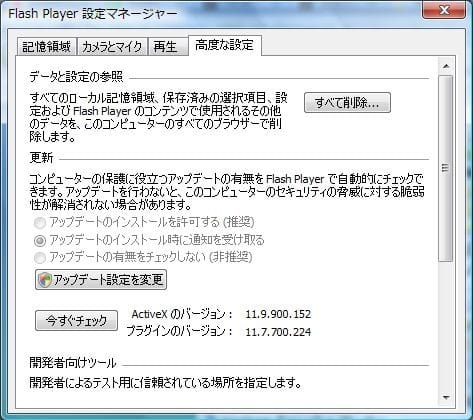The height and width of the screenshot is (420, 473).
Task: Select the 高度な設定 tab
Action: (225, 45)
